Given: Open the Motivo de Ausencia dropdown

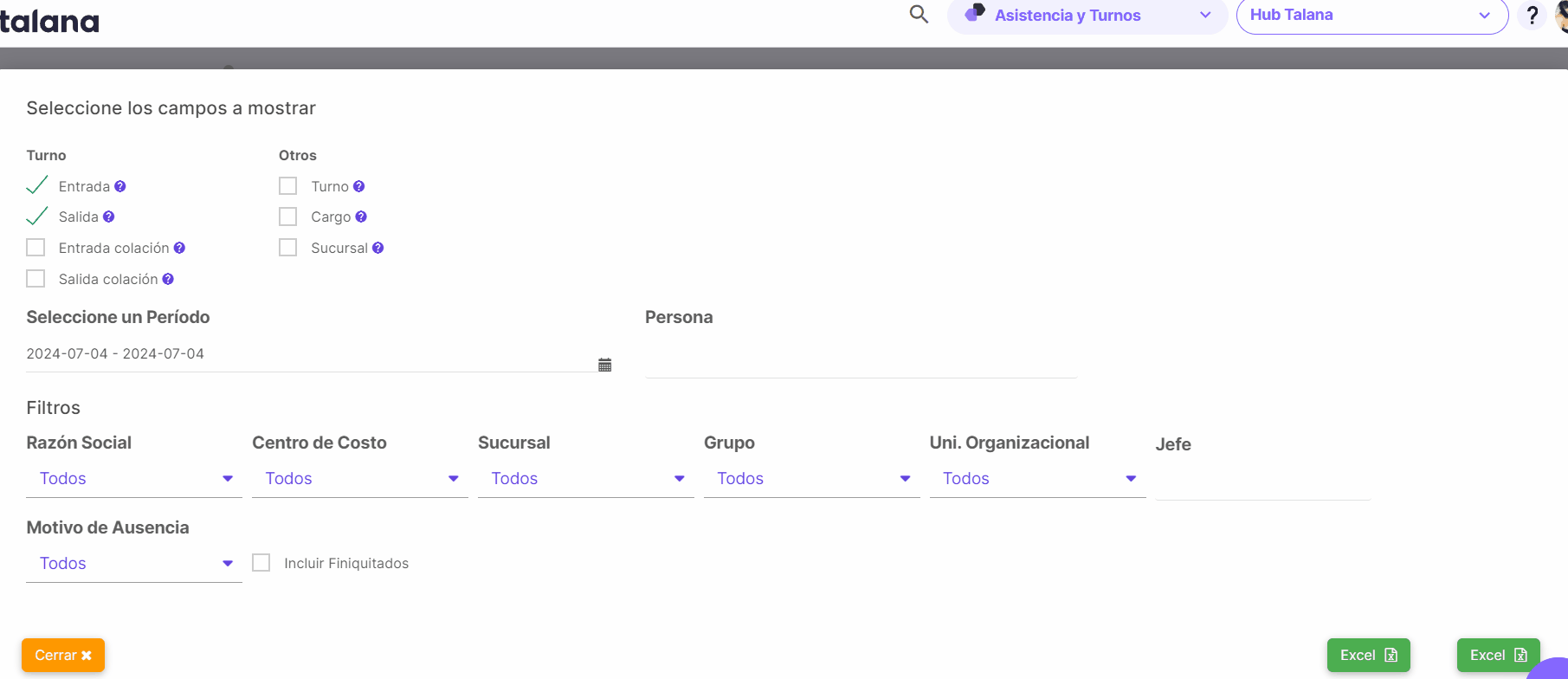Looking at the screenshot, I should coord(134,564).
